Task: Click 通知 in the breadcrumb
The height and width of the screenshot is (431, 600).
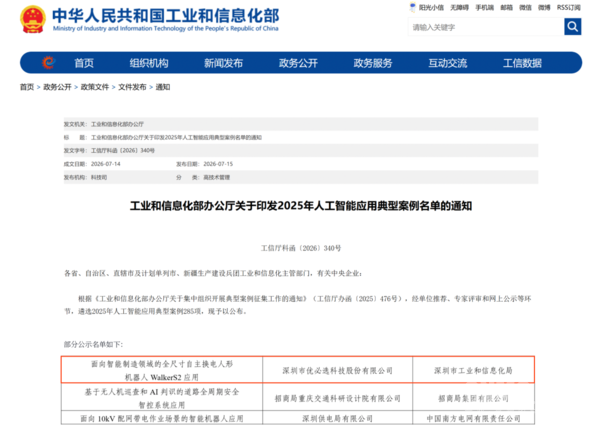Action: (163, 87)
